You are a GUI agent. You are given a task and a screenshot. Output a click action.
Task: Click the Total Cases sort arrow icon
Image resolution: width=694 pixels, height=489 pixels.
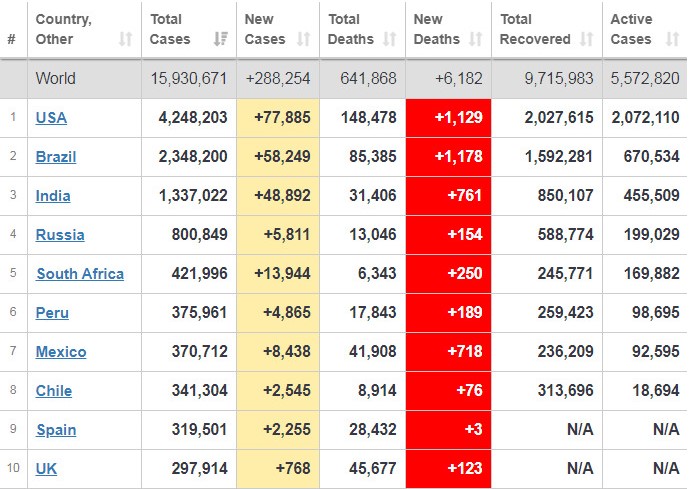click(x=219, y=39)
